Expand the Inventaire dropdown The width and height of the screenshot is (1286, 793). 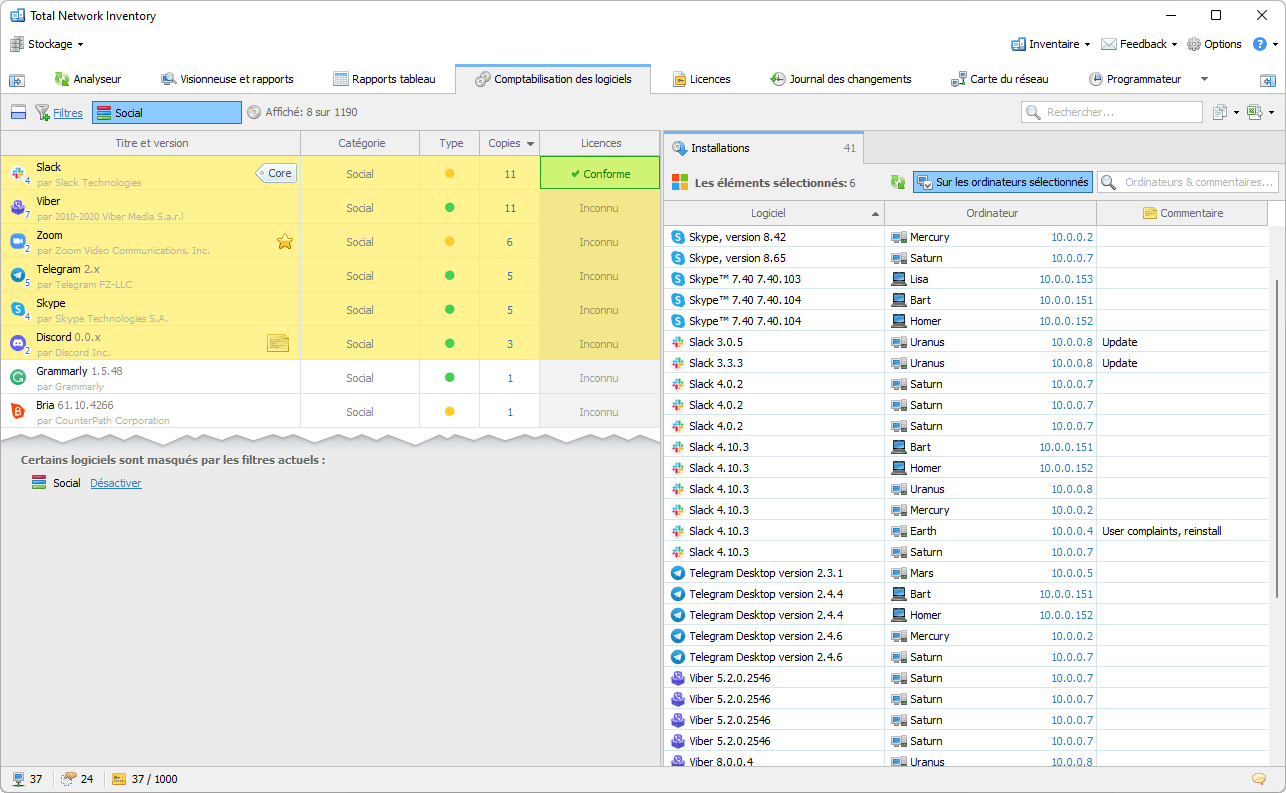(x=1050, y=44)
